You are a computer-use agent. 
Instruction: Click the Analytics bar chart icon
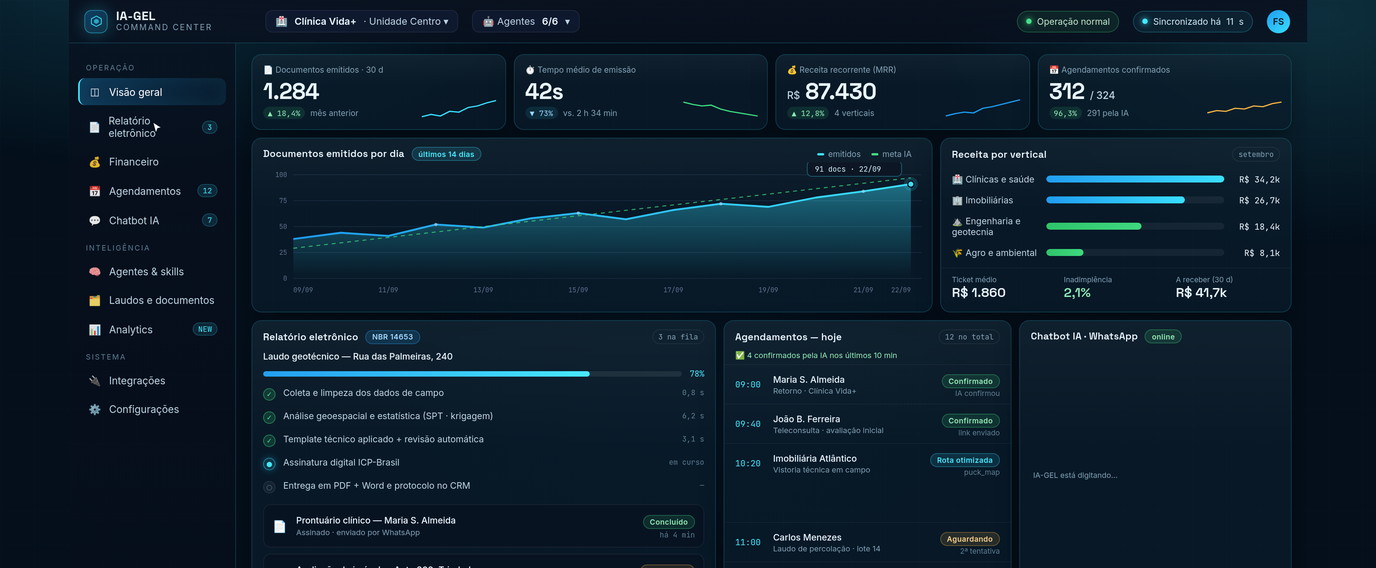pos(95,330)
